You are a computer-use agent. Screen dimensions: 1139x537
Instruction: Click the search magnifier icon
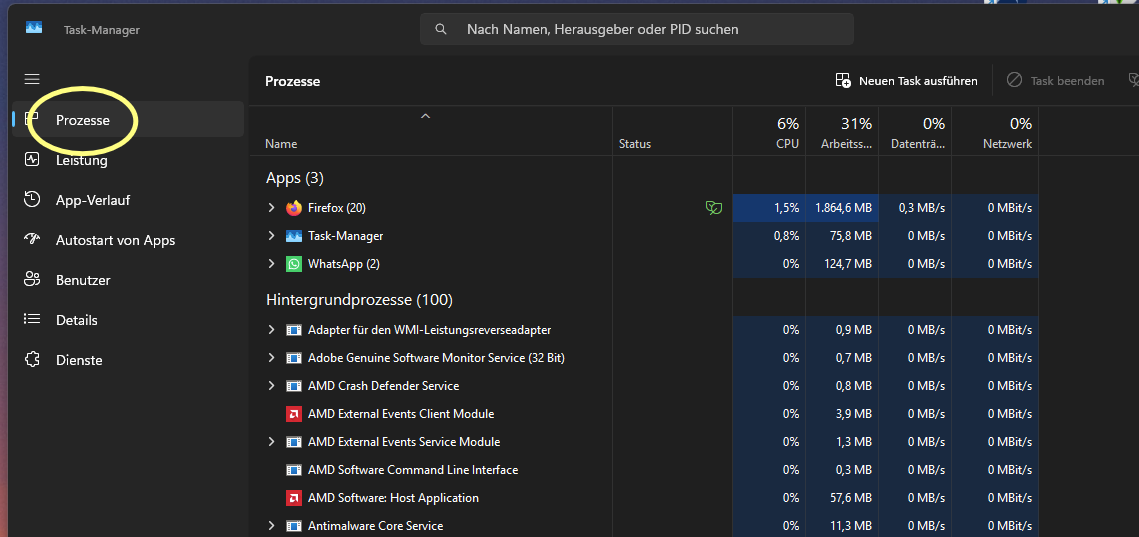tap(440, 30)
